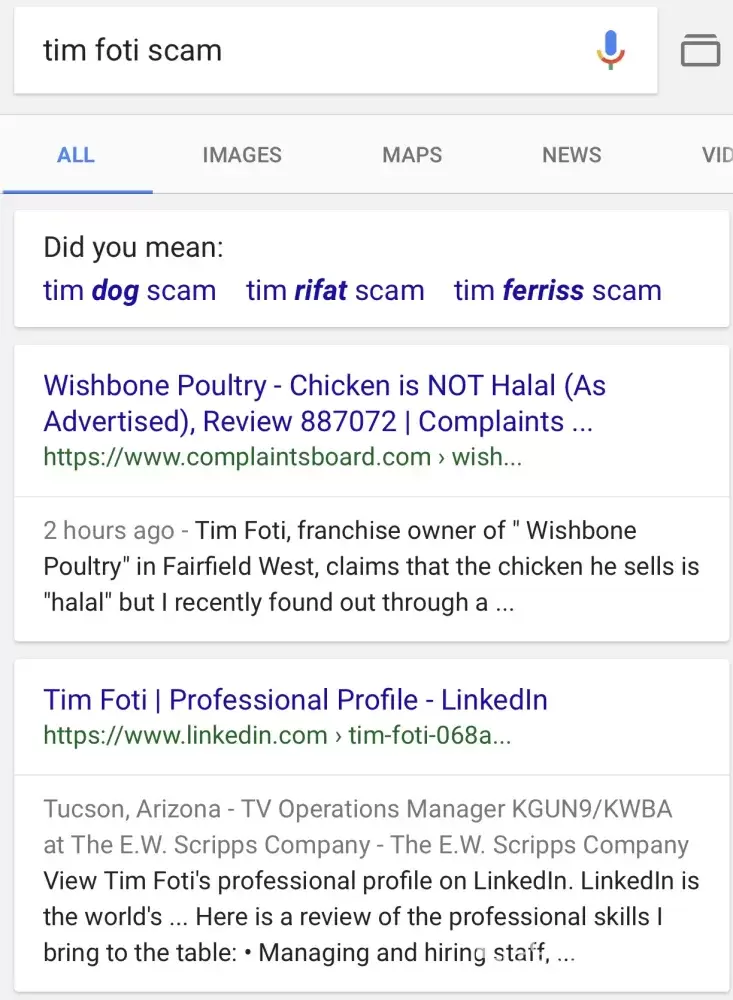Select the NEWS tab

pyautogui.click(x=572, y=155)
